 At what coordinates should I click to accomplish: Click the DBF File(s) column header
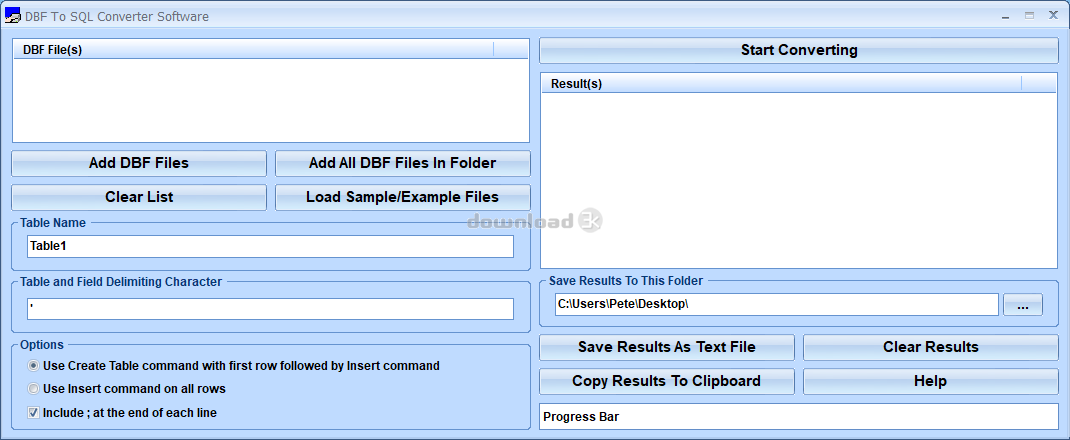pyautogui.click(x=254, y=50)
